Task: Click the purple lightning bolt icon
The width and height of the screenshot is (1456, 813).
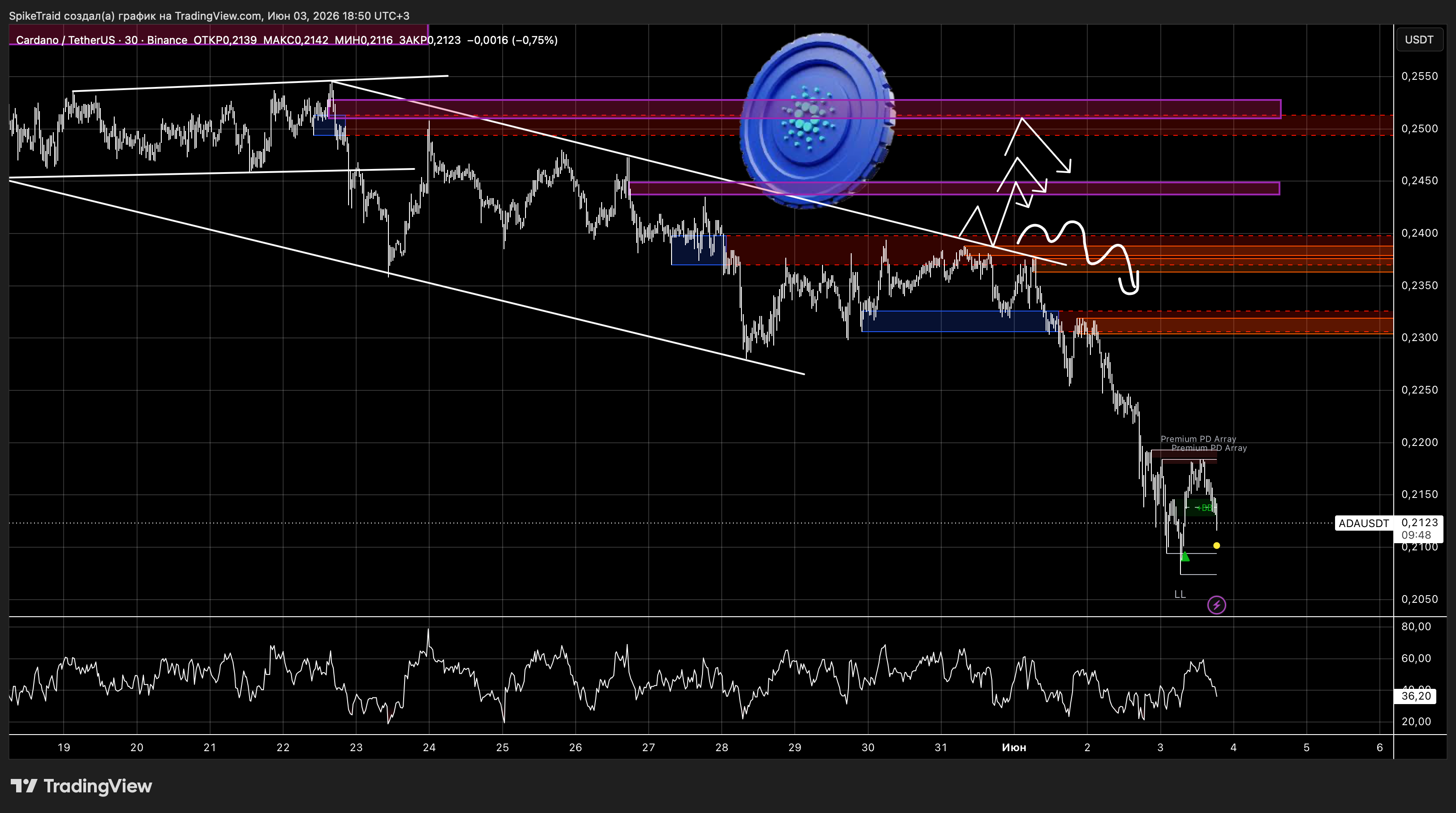Action: click(1216, 605)
